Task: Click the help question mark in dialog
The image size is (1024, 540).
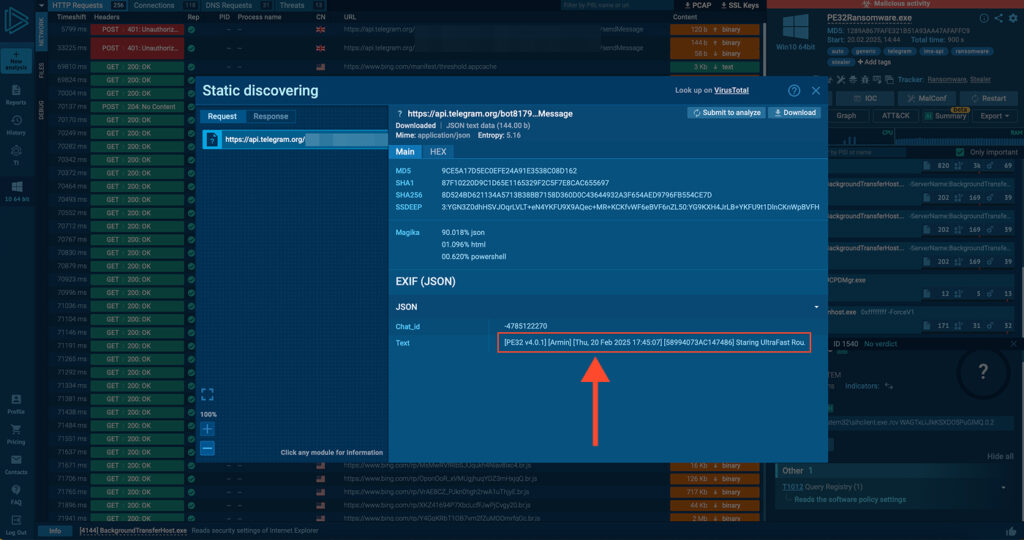Action: 794,91
